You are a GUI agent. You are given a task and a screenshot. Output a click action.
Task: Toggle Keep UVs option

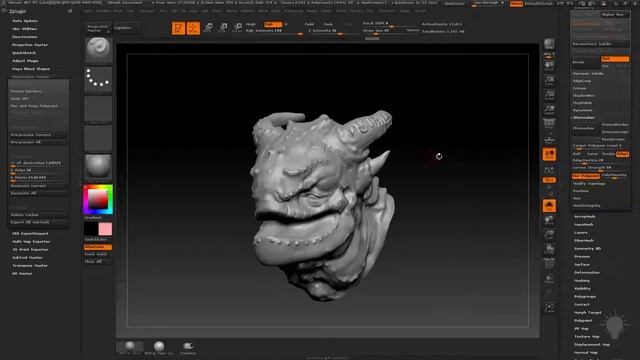[38, 99]
